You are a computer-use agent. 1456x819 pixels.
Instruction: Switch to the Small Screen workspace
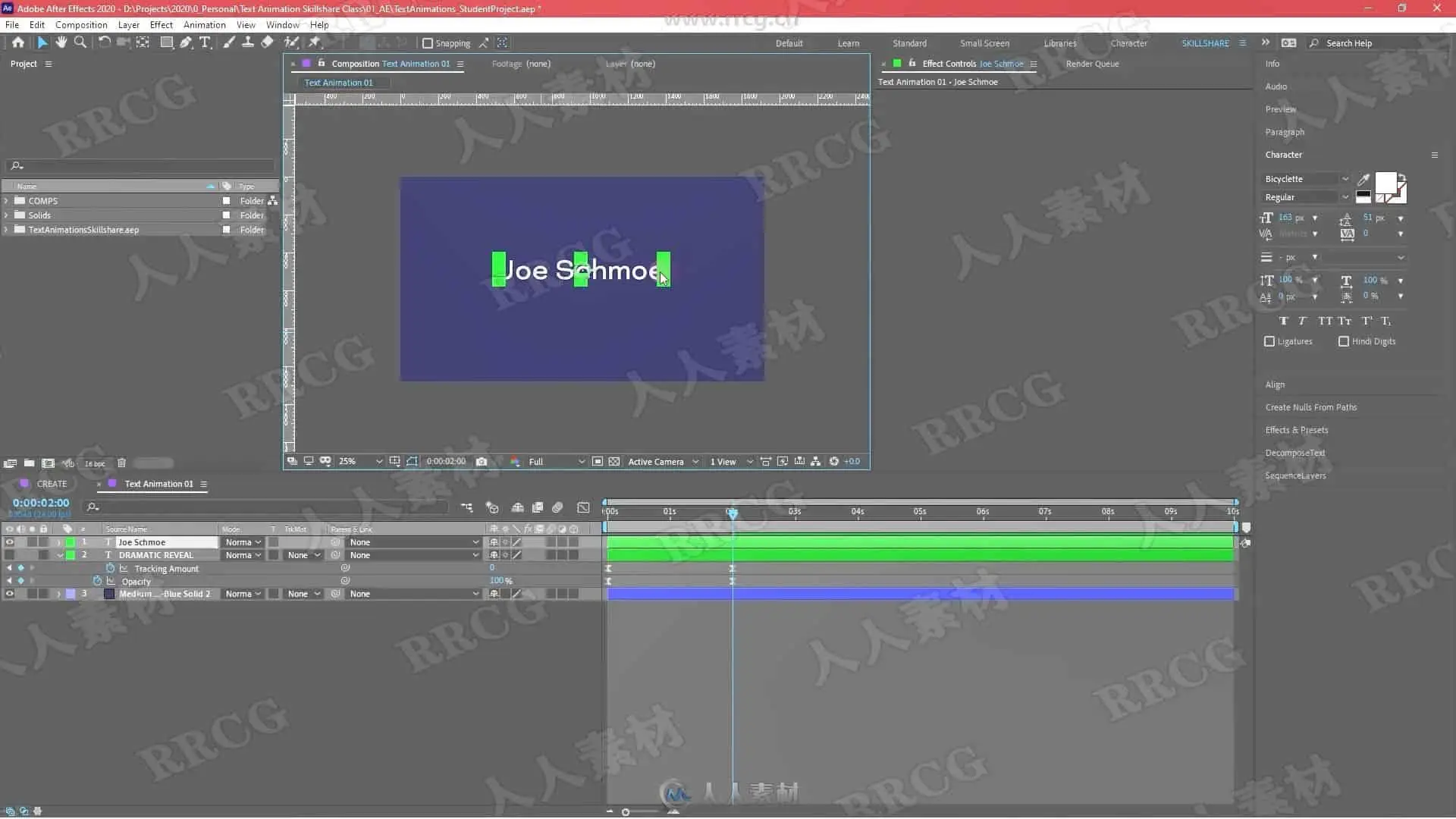[984, 43]
